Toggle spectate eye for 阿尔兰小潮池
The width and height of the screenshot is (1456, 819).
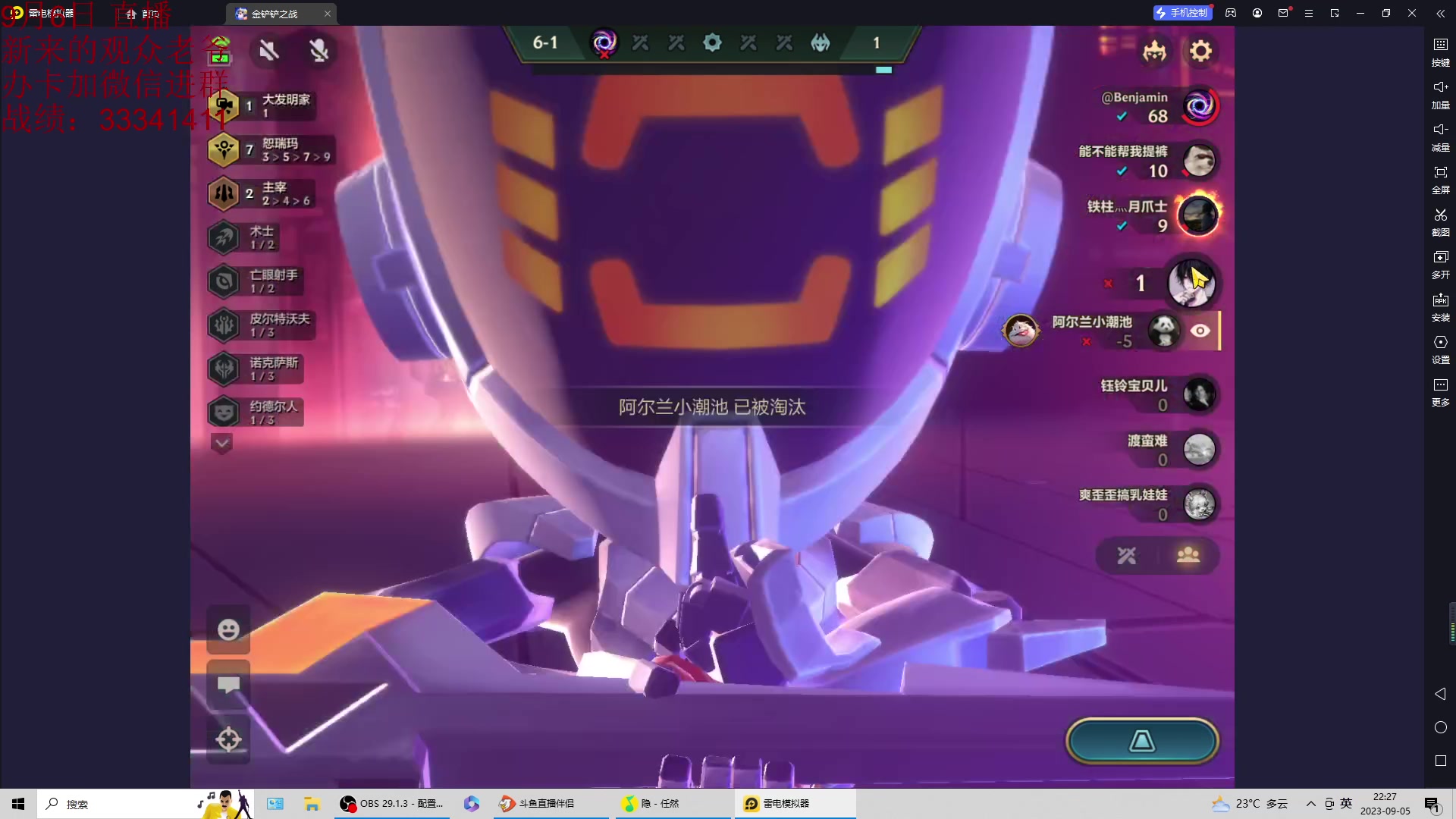coord(1200,331)
